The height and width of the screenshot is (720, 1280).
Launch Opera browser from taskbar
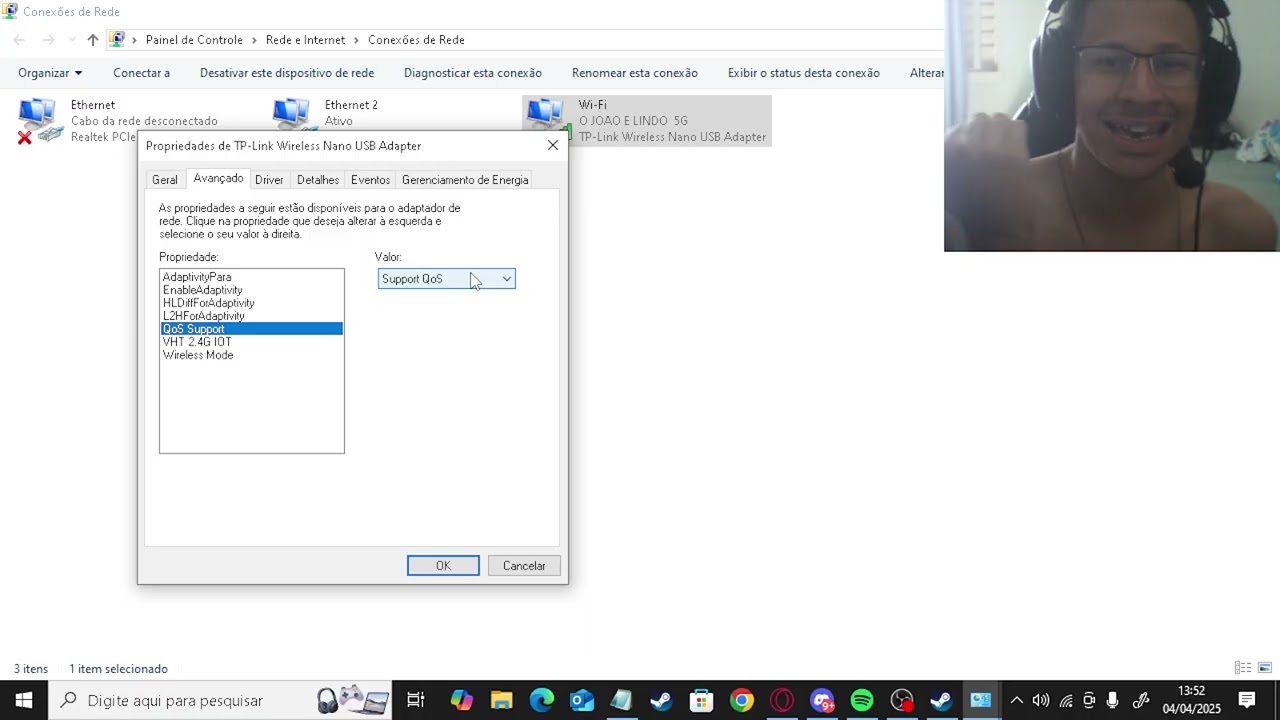coord(781,700)
